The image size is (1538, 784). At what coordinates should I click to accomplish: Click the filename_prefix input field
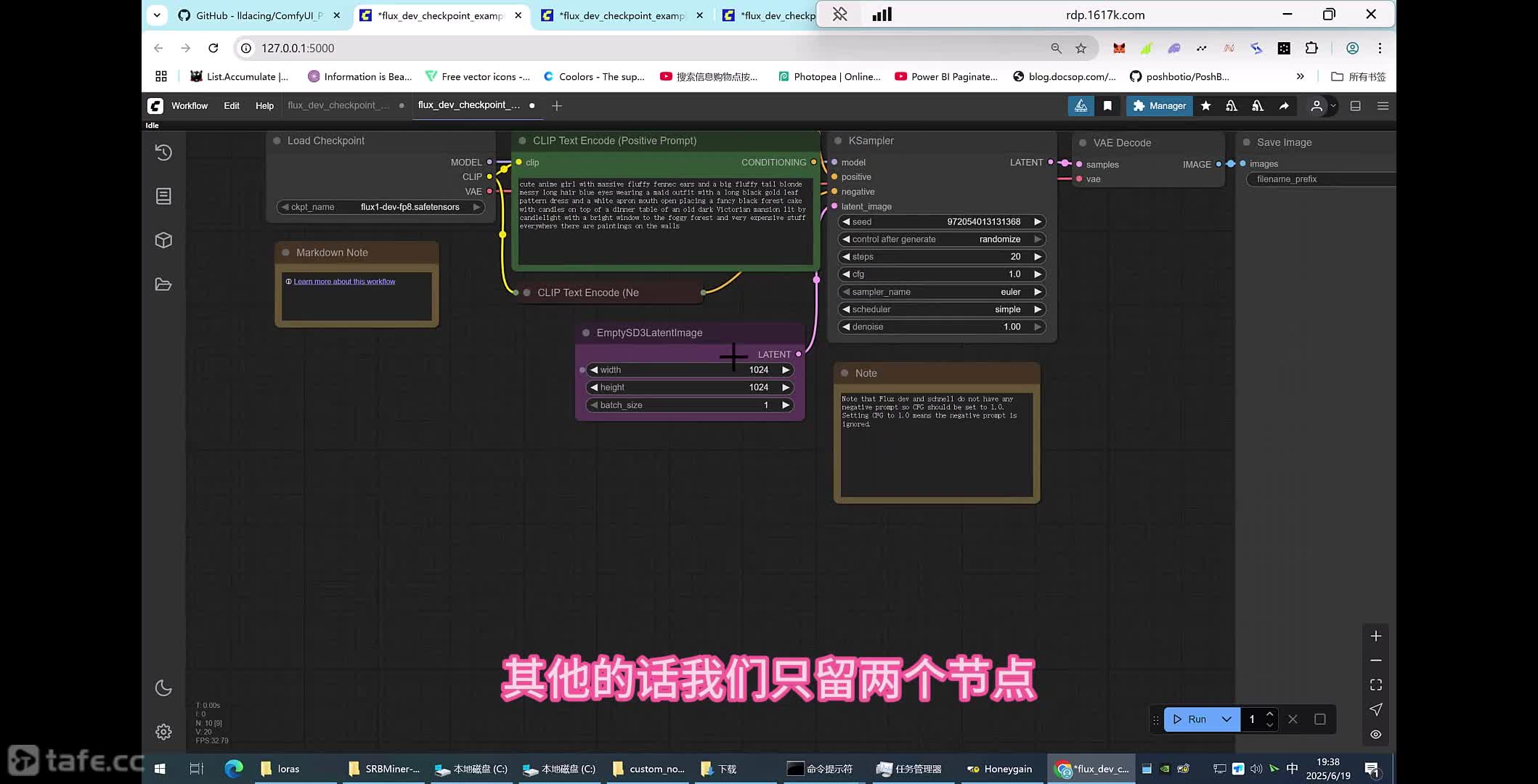pyautogui.click(x=1322, y=179)
